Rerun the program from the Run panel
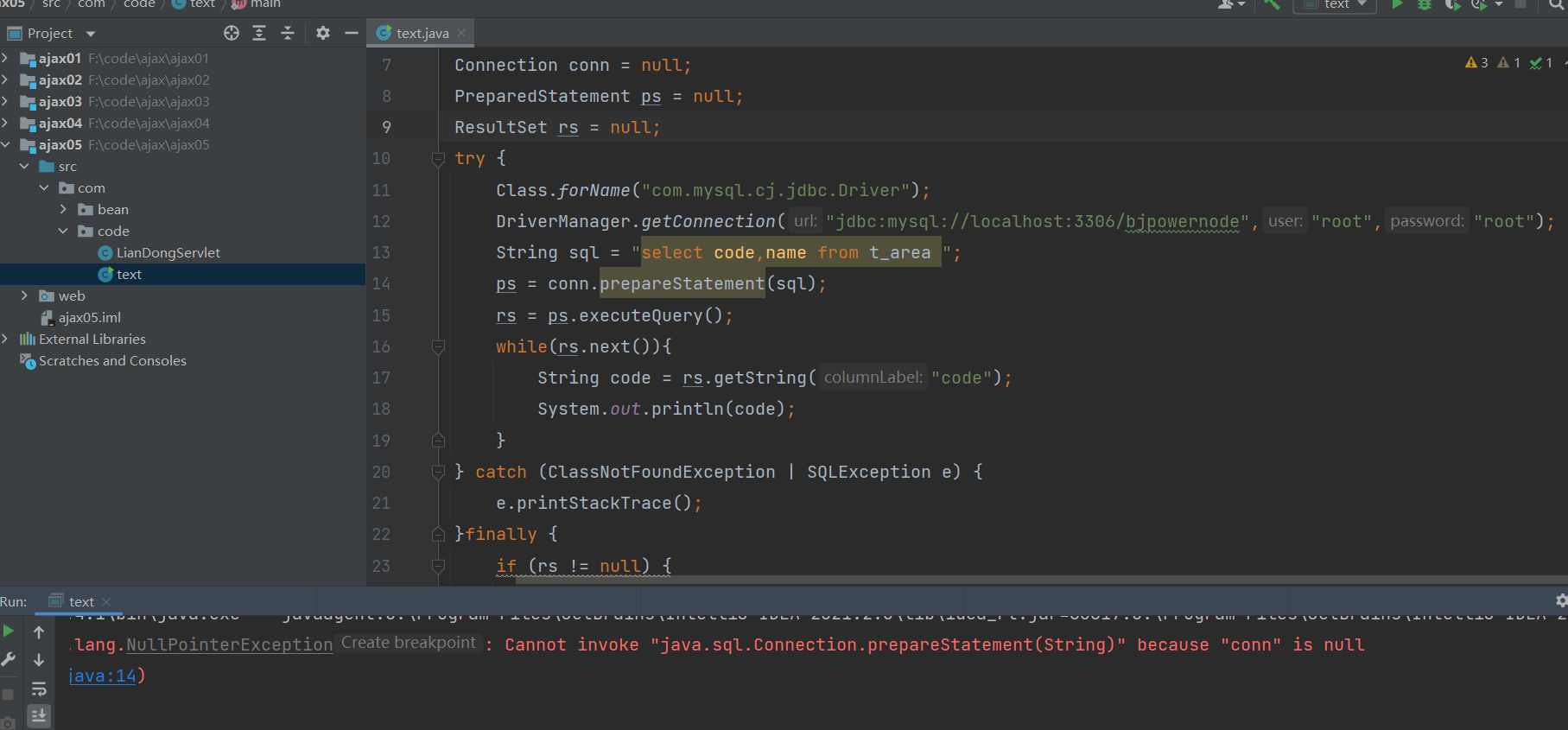 pos(9,631)
